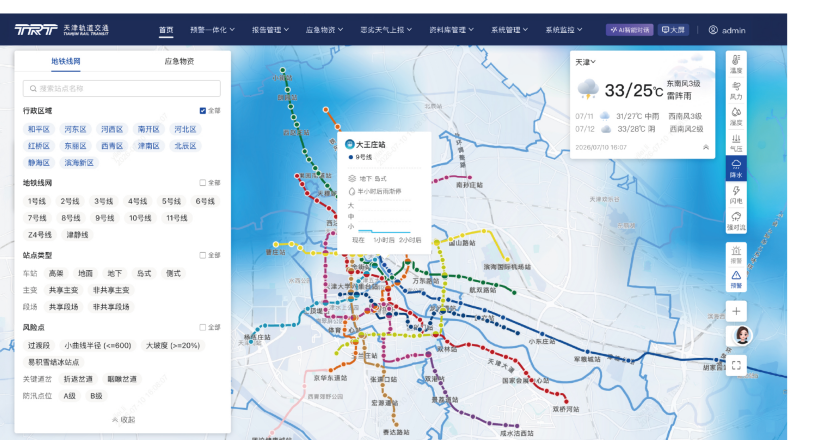Click the station name search field
Screen dimensions: 832x440
coord(122,89)
